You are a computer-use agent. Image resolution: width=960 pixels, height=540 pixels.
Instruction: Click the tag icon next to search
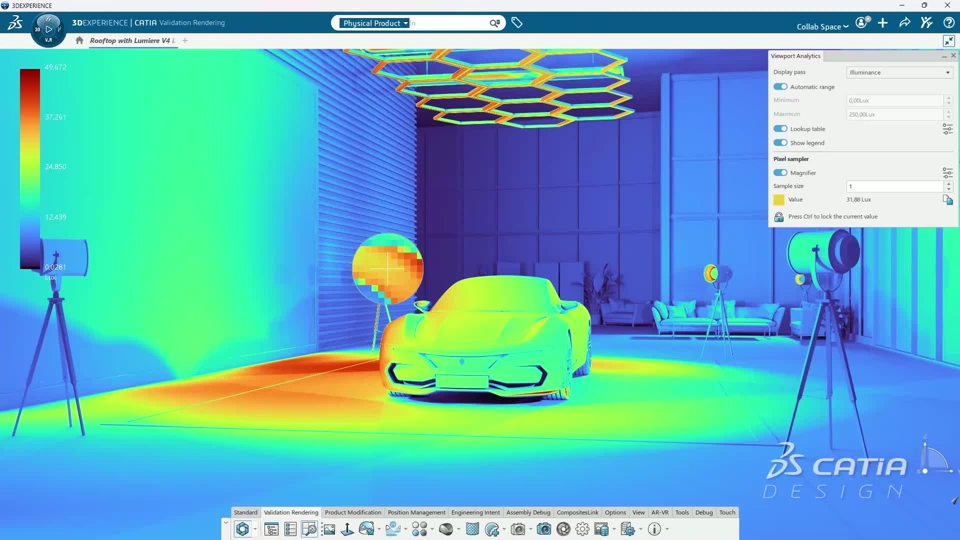point(517,23)
